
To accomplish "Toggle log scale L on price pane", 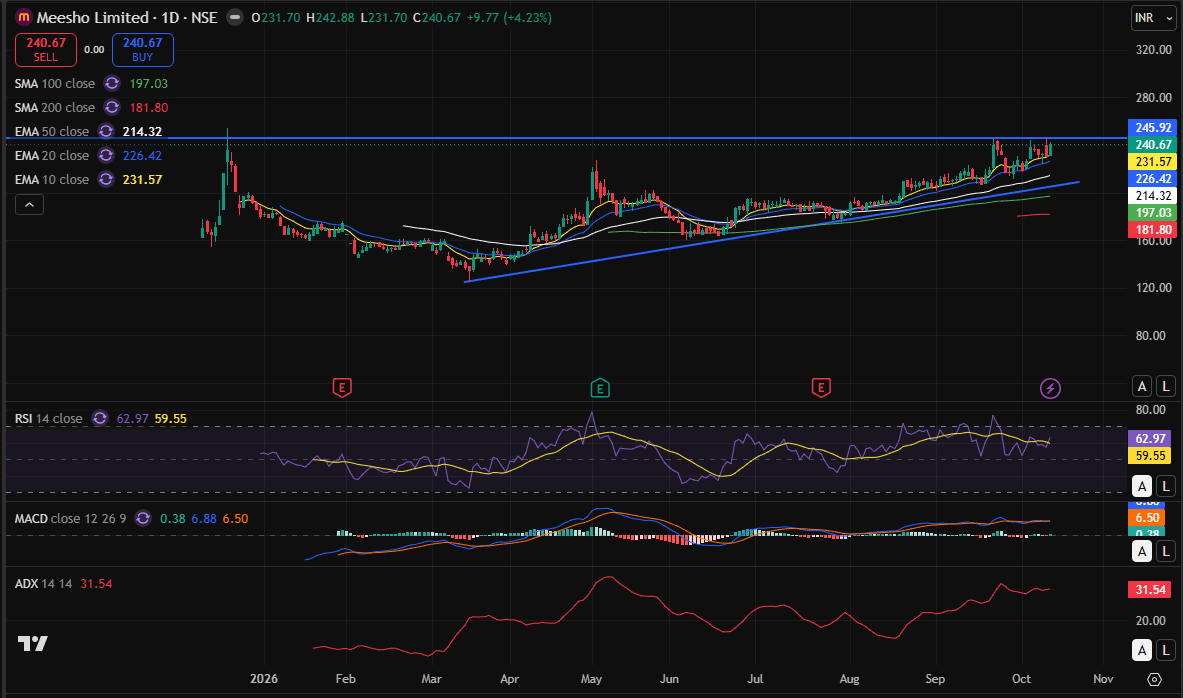I will coord(1166,386).
